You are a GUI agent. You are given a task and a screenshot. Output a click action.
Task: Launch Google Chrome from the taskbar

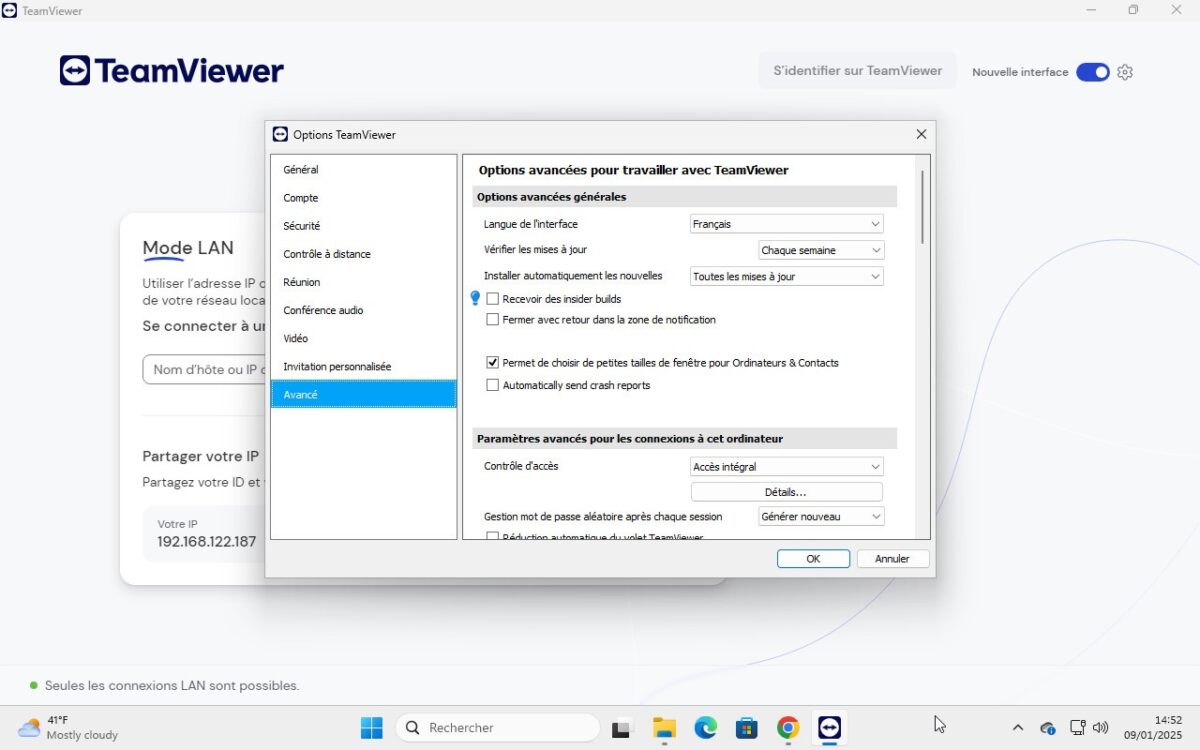(x=788, y=727)
